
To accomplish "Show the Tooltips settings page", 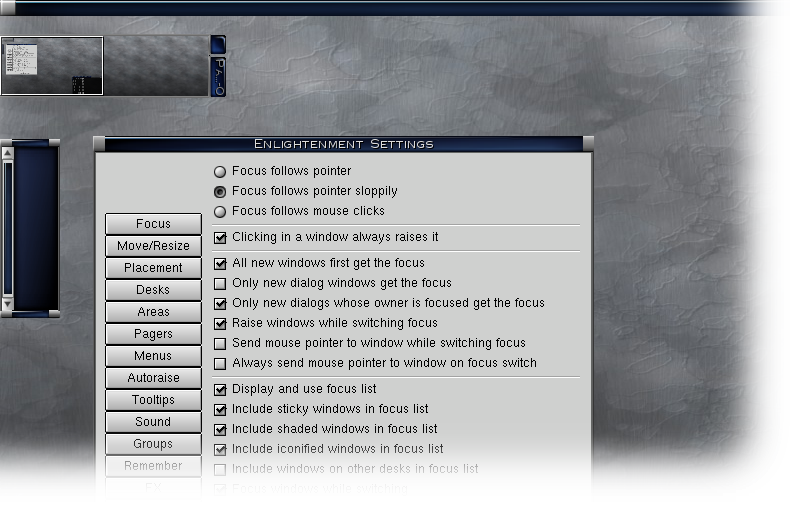I will pos(153,400).
